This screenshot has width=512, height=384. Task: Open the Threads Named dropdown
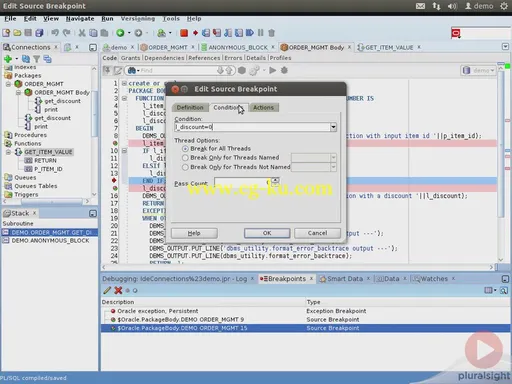click(x=333, y=158)
